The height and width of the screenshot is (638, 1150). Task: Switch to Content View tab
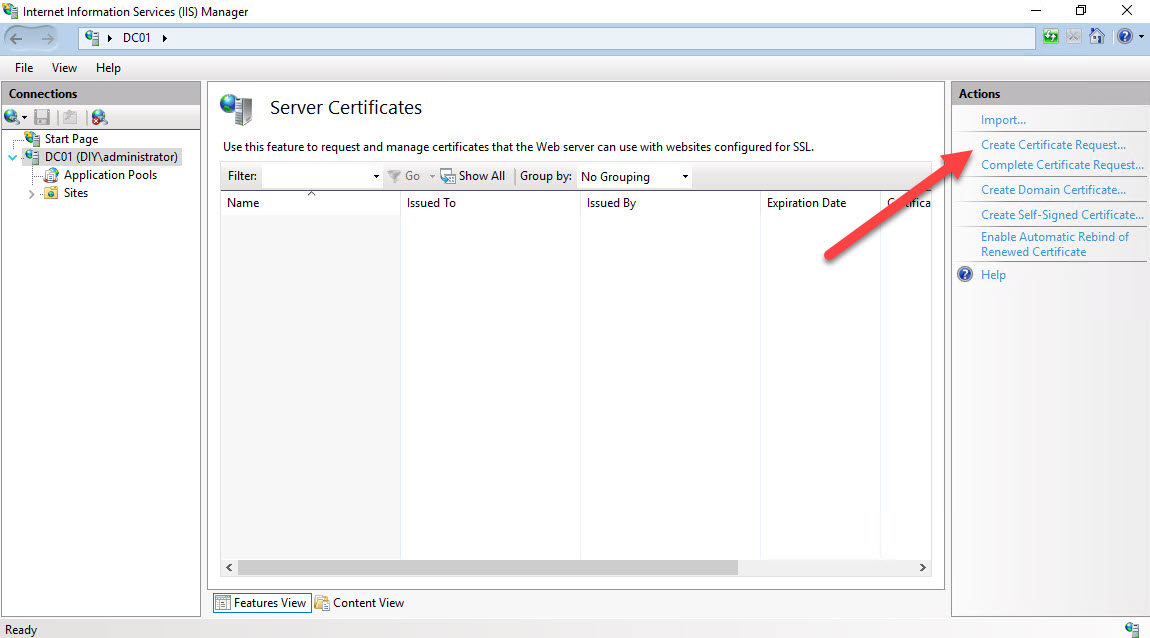coord(360,603)
